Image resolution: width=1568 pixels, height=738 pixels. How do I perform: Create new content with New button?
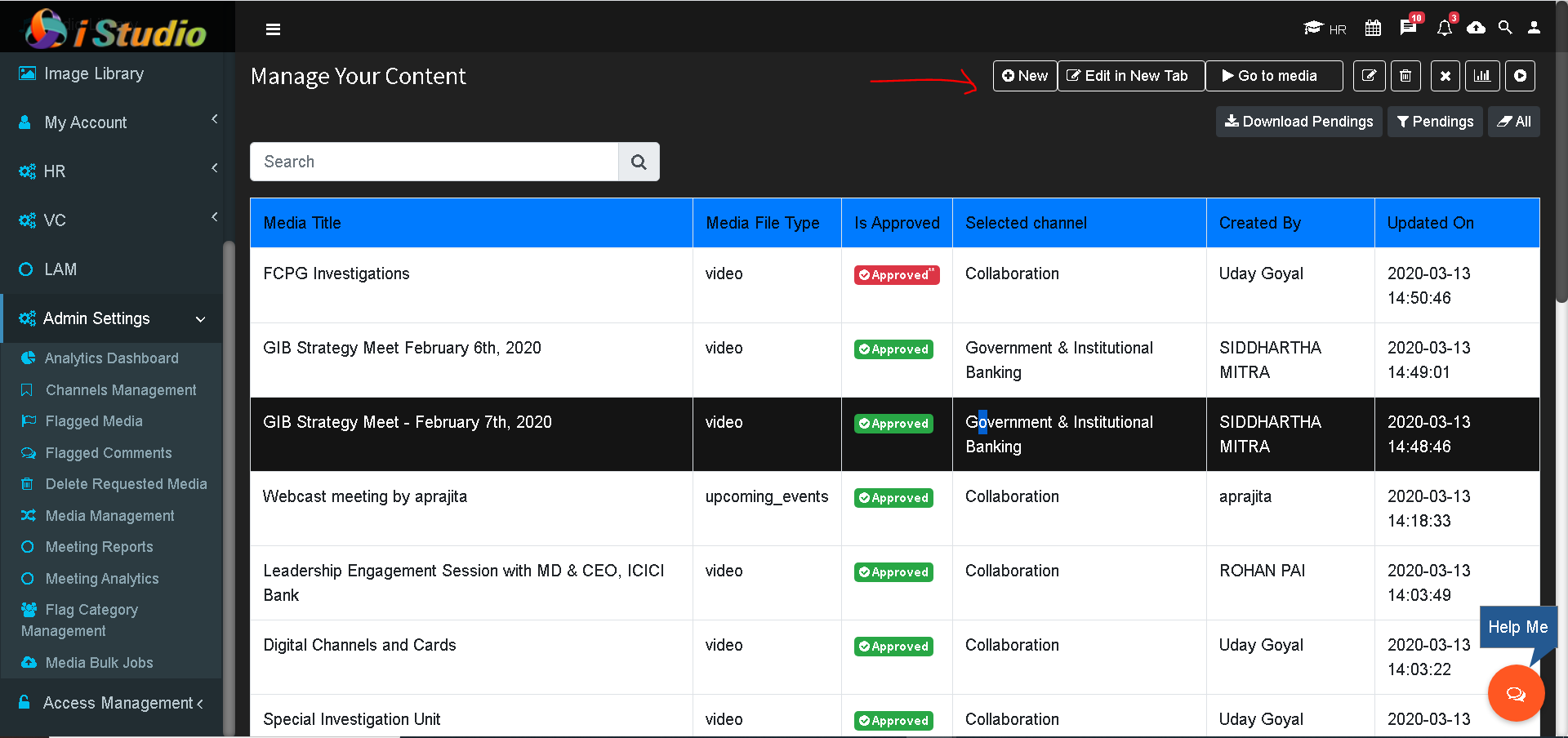pos(1025,76)
